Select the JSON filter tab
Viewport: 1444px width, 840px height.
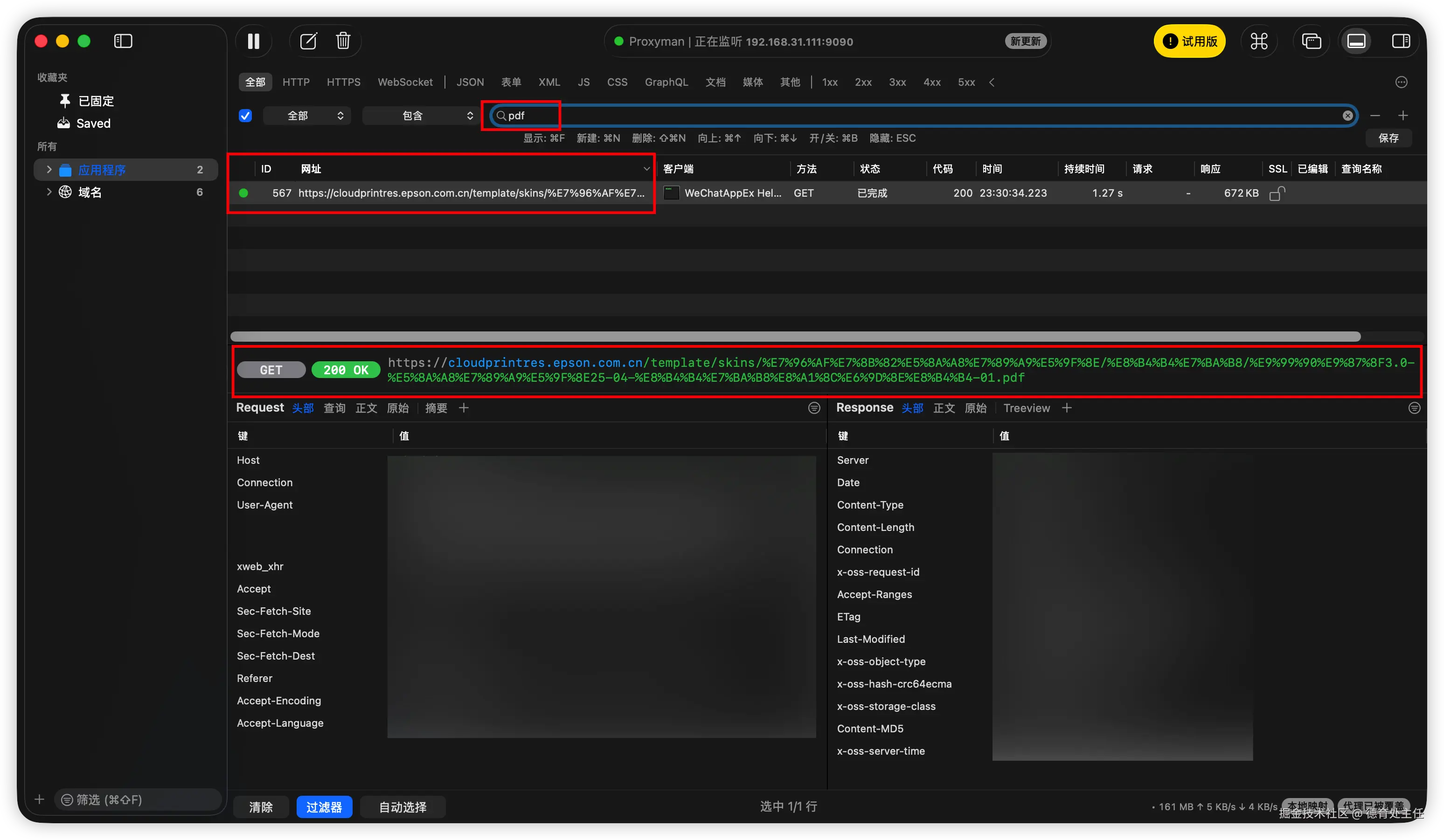click(470, 83)
